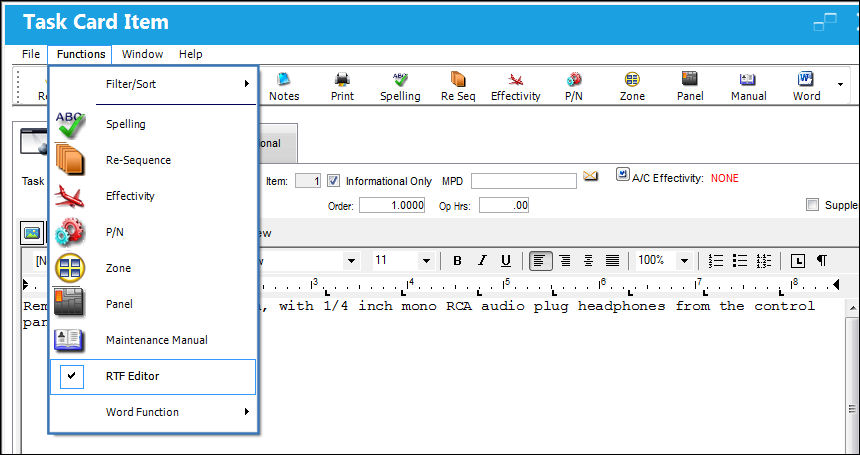Close the Functions menu
Image resolution: width=860 pixels, height=455 pixels.
(81, 54)
